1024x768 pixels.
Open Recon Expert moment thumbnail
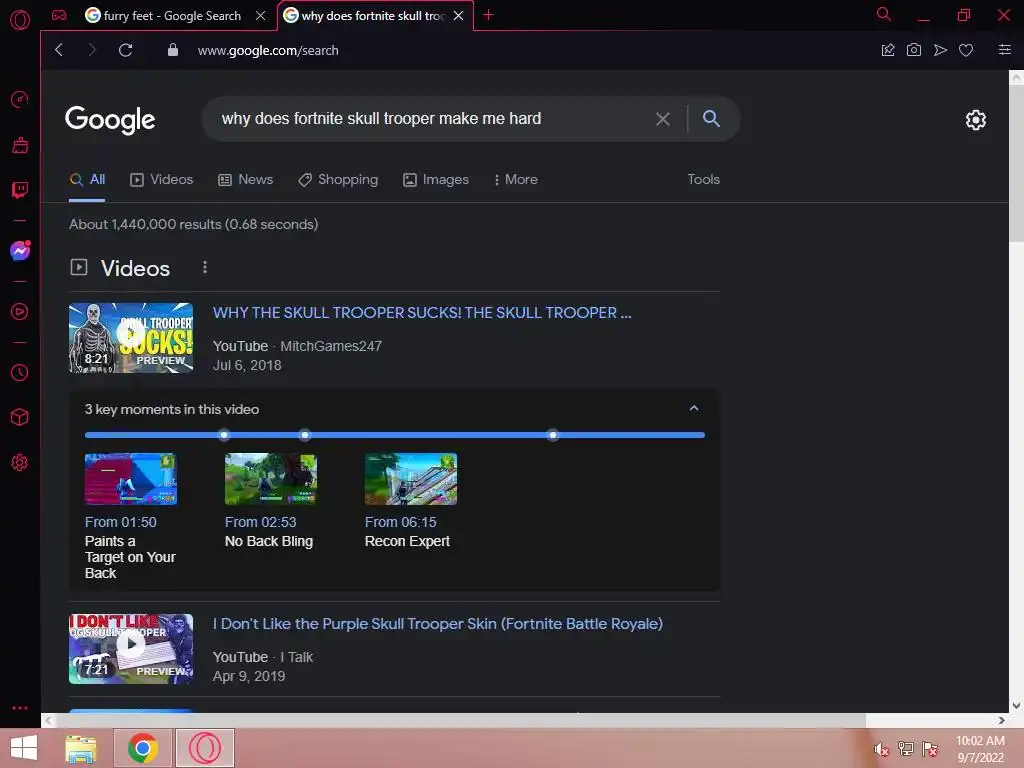click(x=411, y=479)
